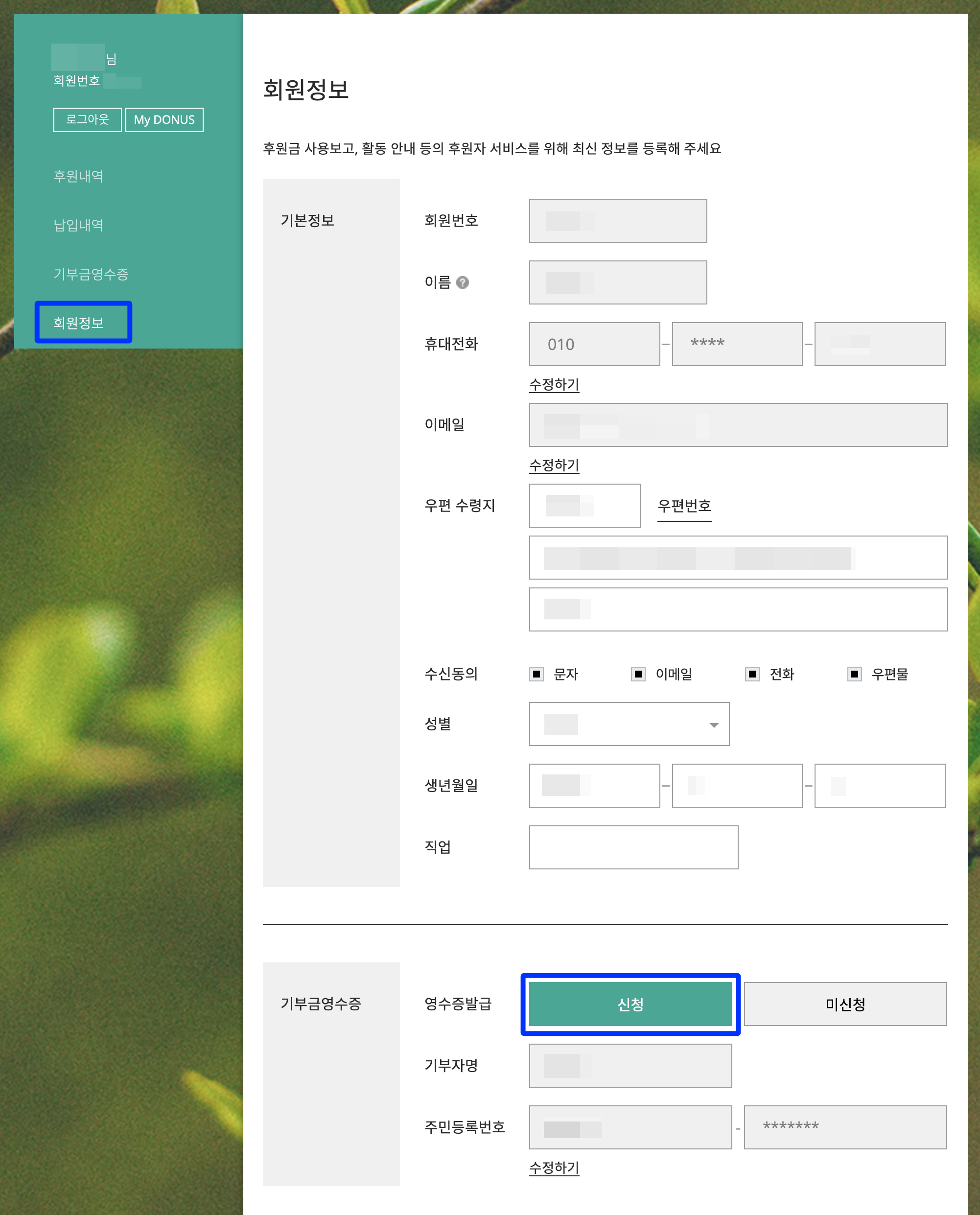Click 수정하기 under the email field
The height and width of the screenshot is (1215, 980).
[554, 466]
